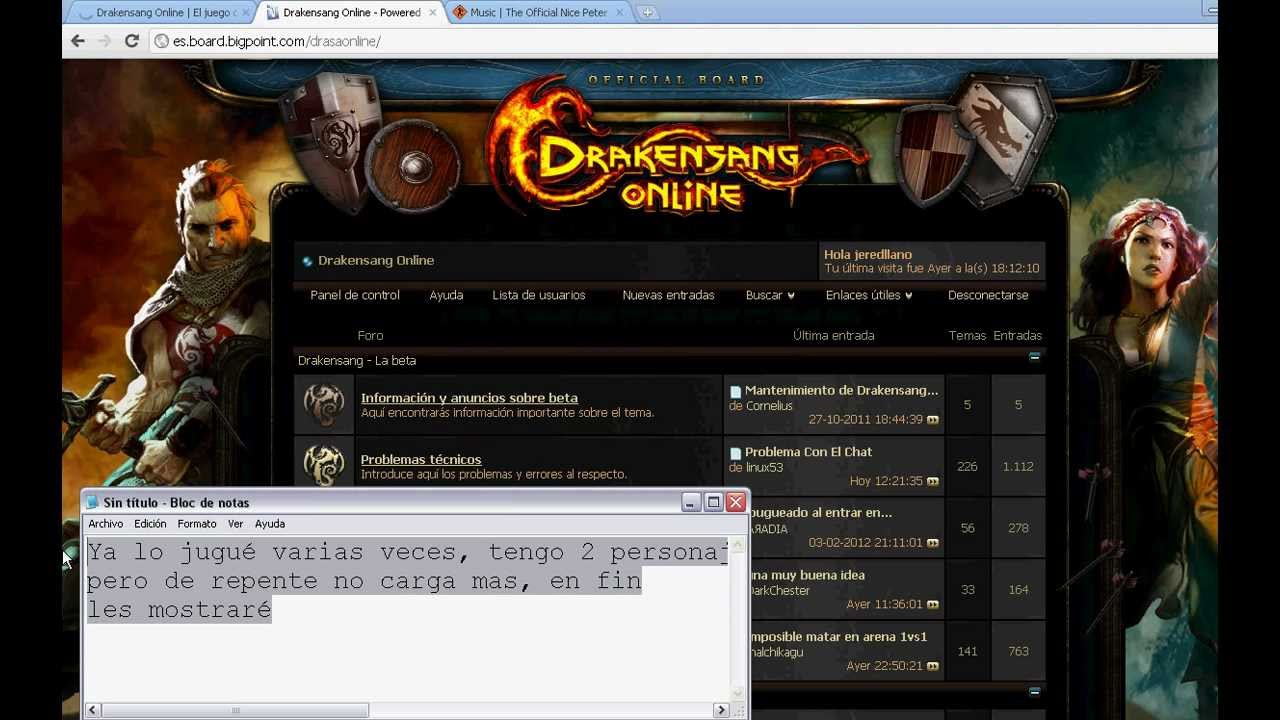
Task: Click the forum icon beside 'Problemas técnicos'
Action: pyautogui.click(x=324, y=466)
